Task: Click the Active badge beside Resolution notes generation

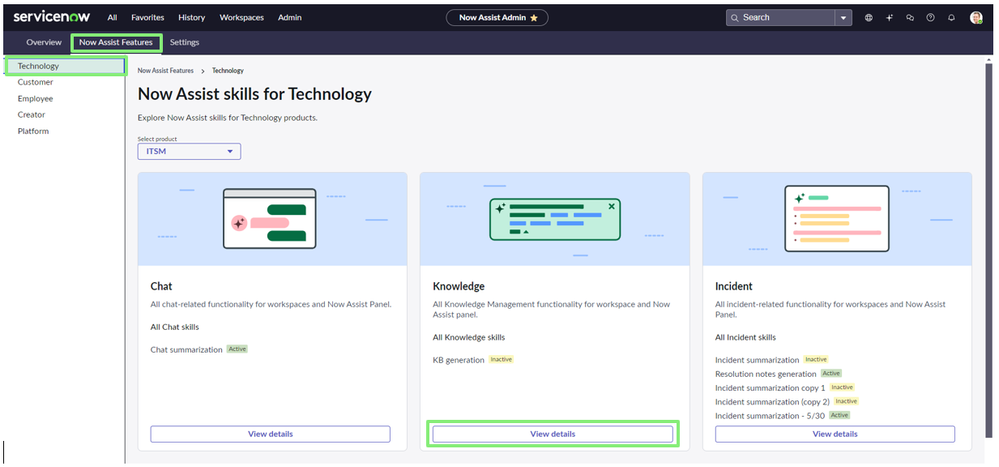Action: point(831,373)
